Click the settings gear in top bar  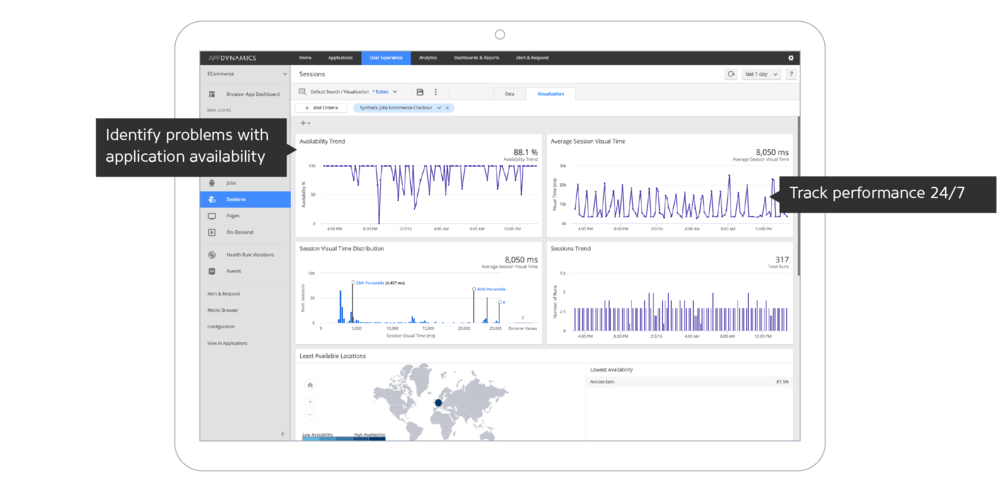click(x=790, y=58)
